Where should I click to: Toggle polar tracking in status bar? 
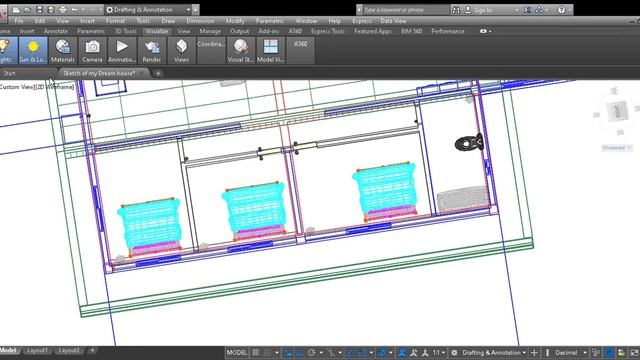(x=312, y=353)
